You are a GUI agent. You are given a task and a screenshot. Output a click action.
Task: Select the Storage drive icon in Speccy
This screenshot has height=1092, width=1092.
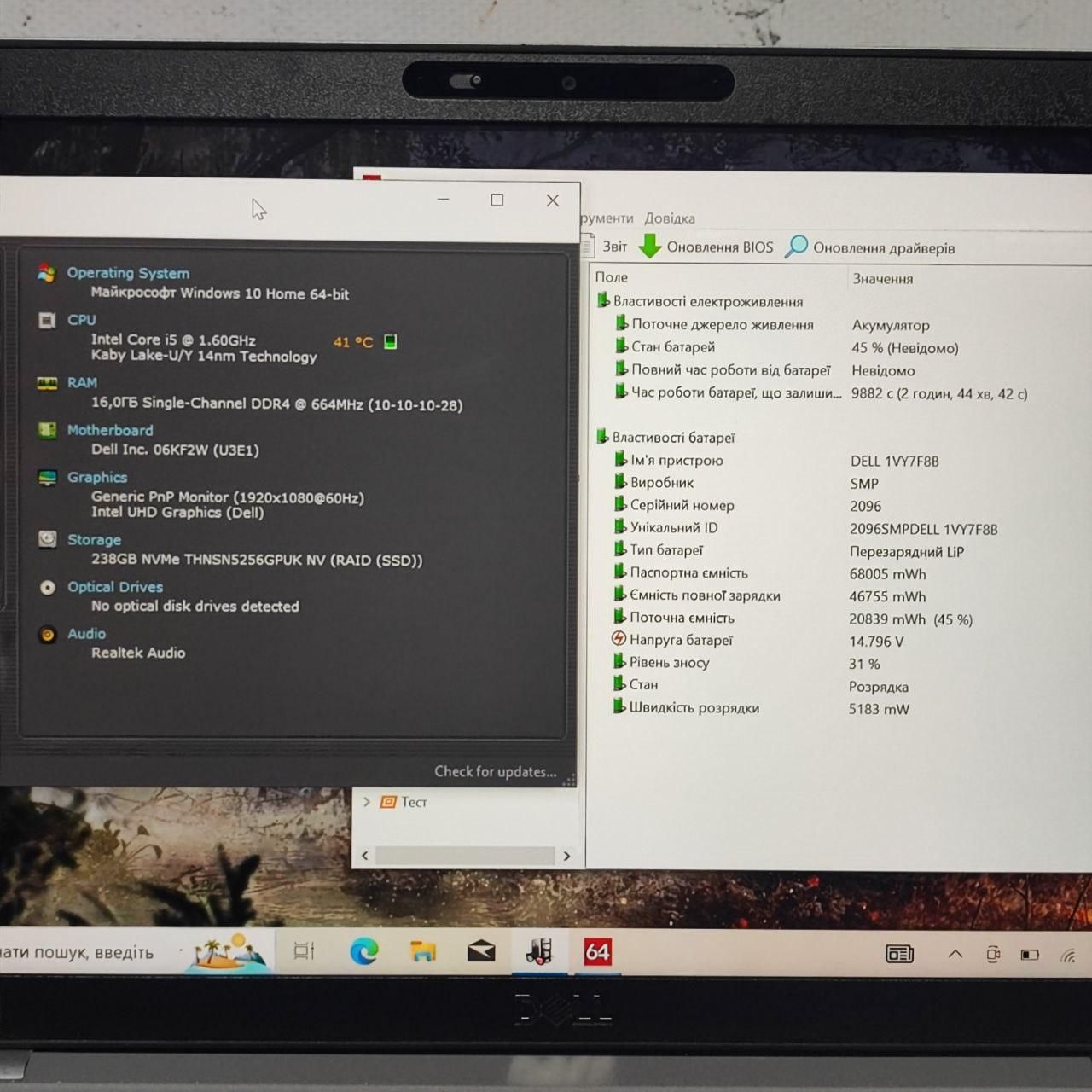pyautogui.click(x=47, y=539)
